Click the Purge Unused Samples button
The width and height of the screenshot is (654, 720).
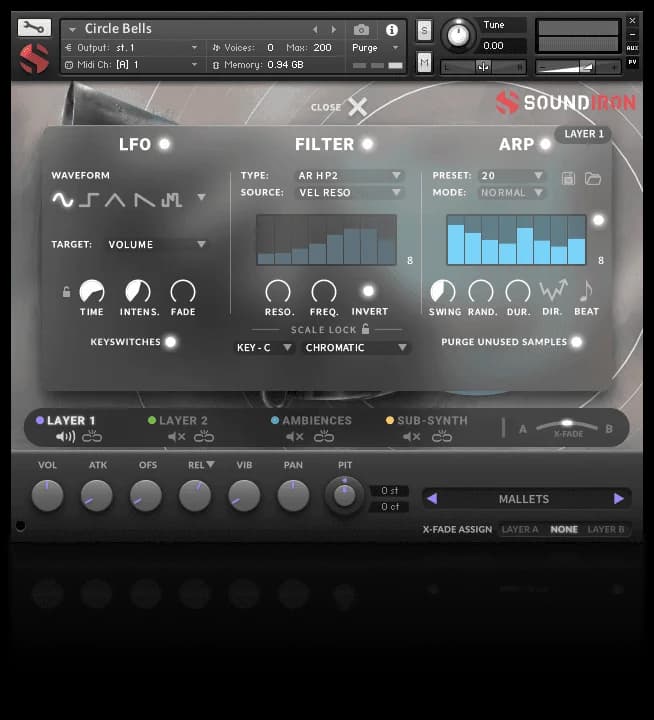pos(576,342)
